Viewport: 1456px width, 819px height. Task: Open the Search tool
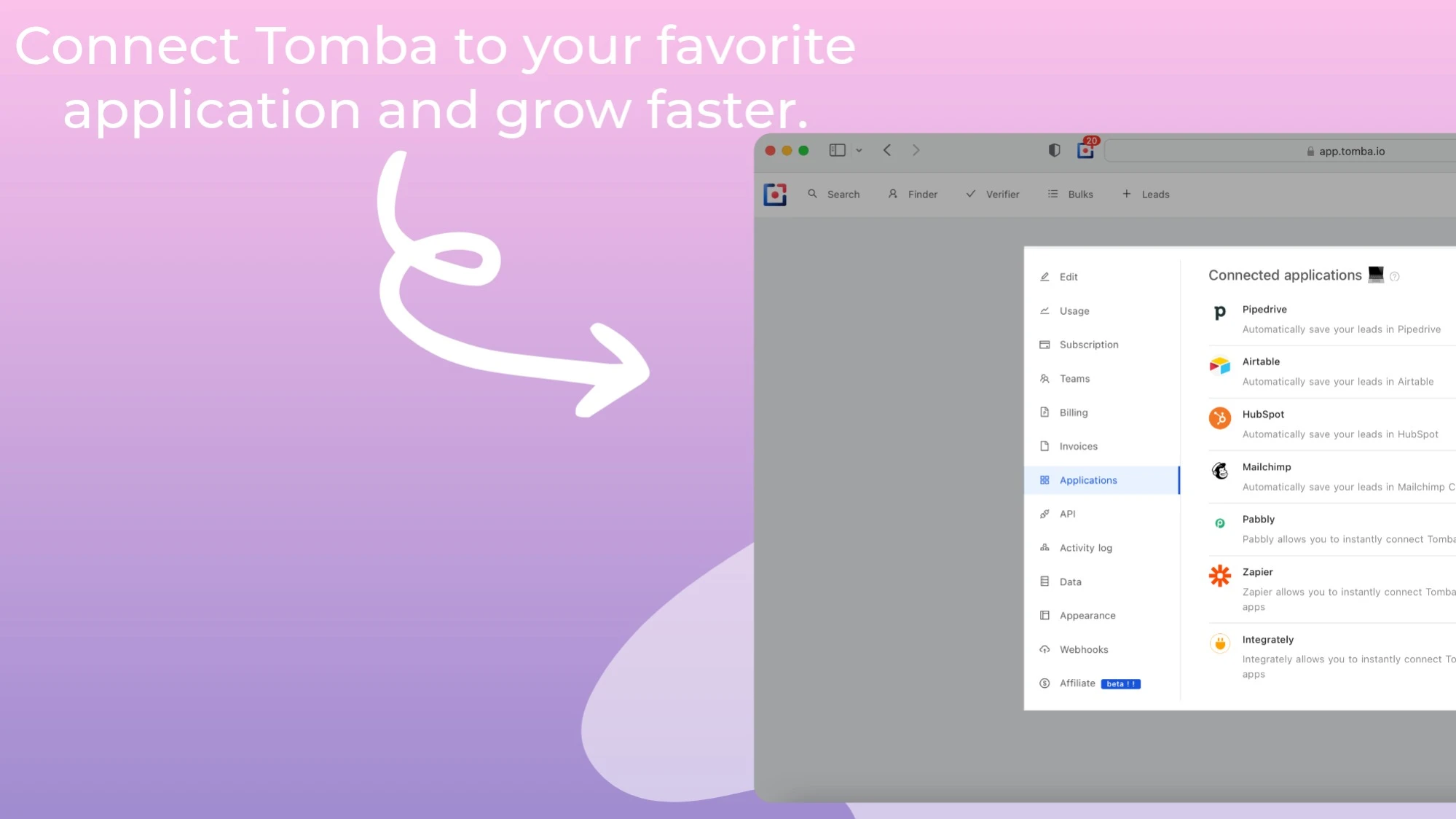pos(834,194)
